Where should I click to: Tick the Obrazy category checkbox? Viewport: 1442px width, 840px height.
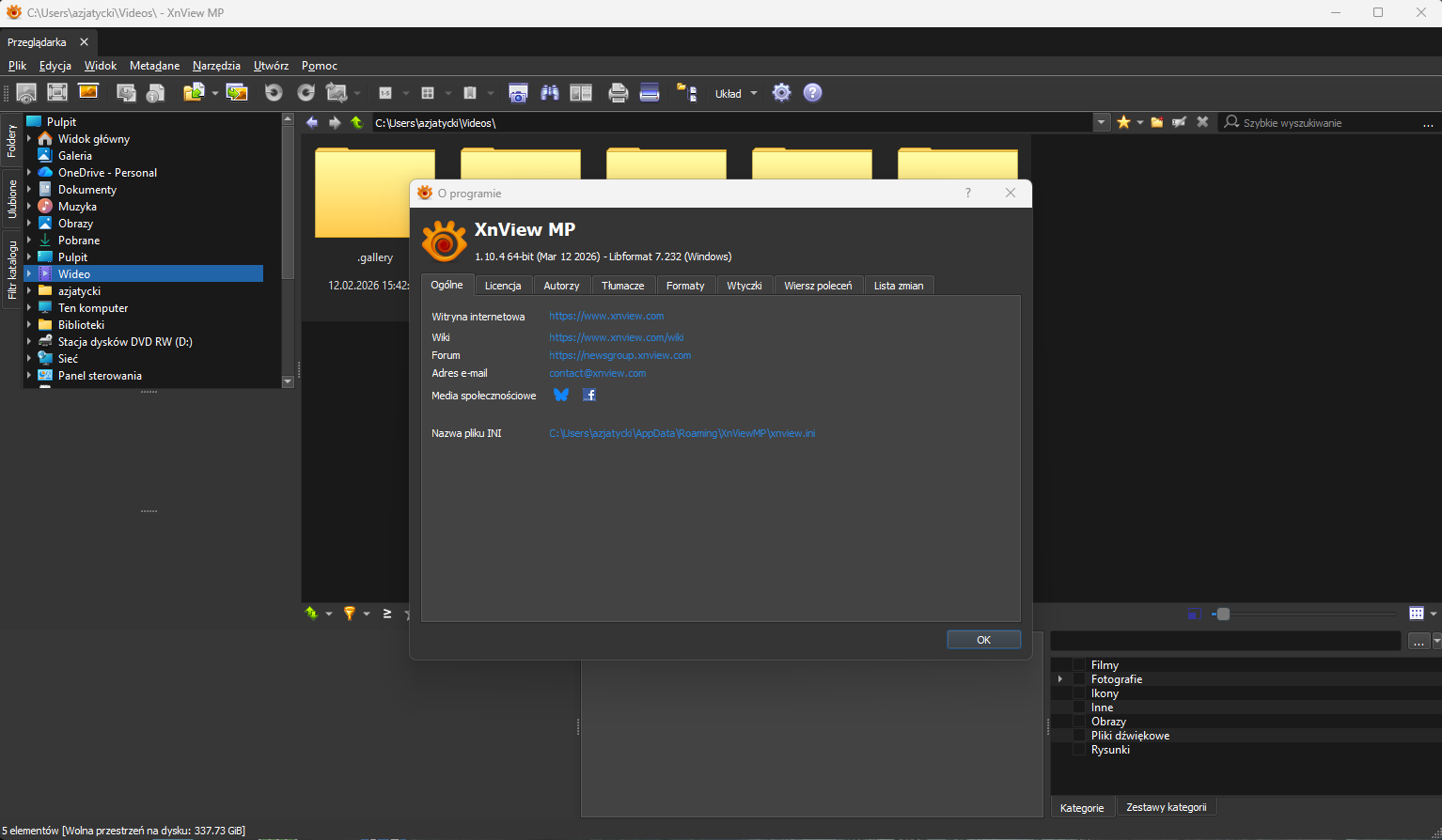(x=1079, y=722)
